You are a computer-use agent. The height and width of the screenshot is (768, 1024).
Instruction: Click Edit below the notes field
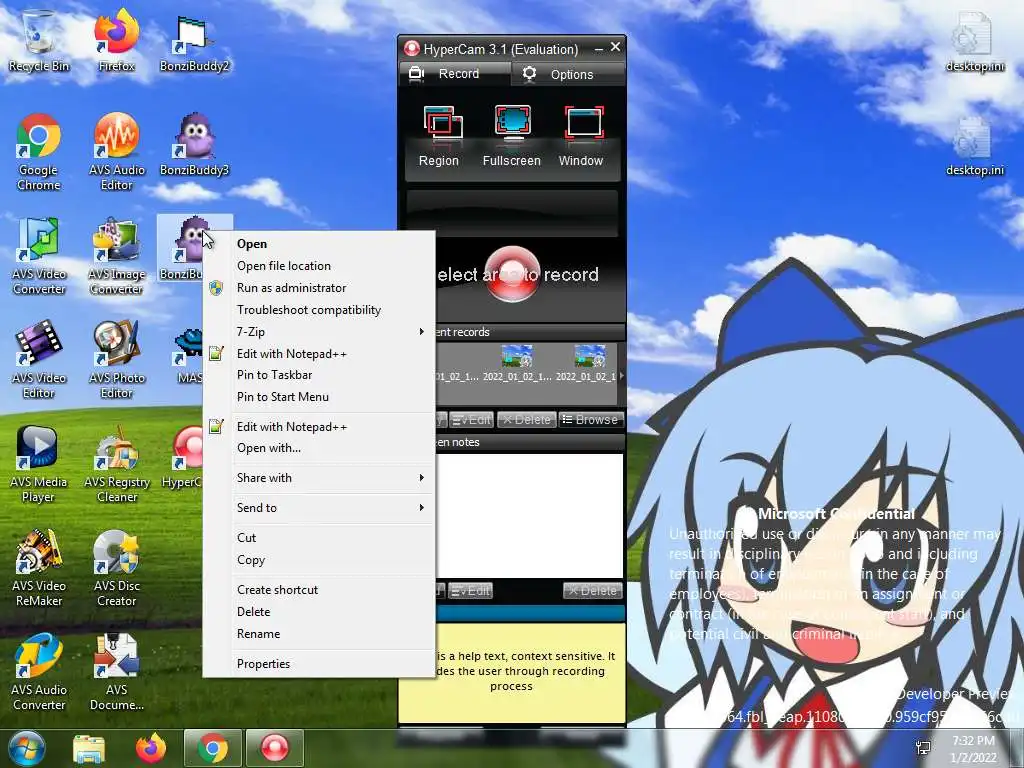pos(470,591)
